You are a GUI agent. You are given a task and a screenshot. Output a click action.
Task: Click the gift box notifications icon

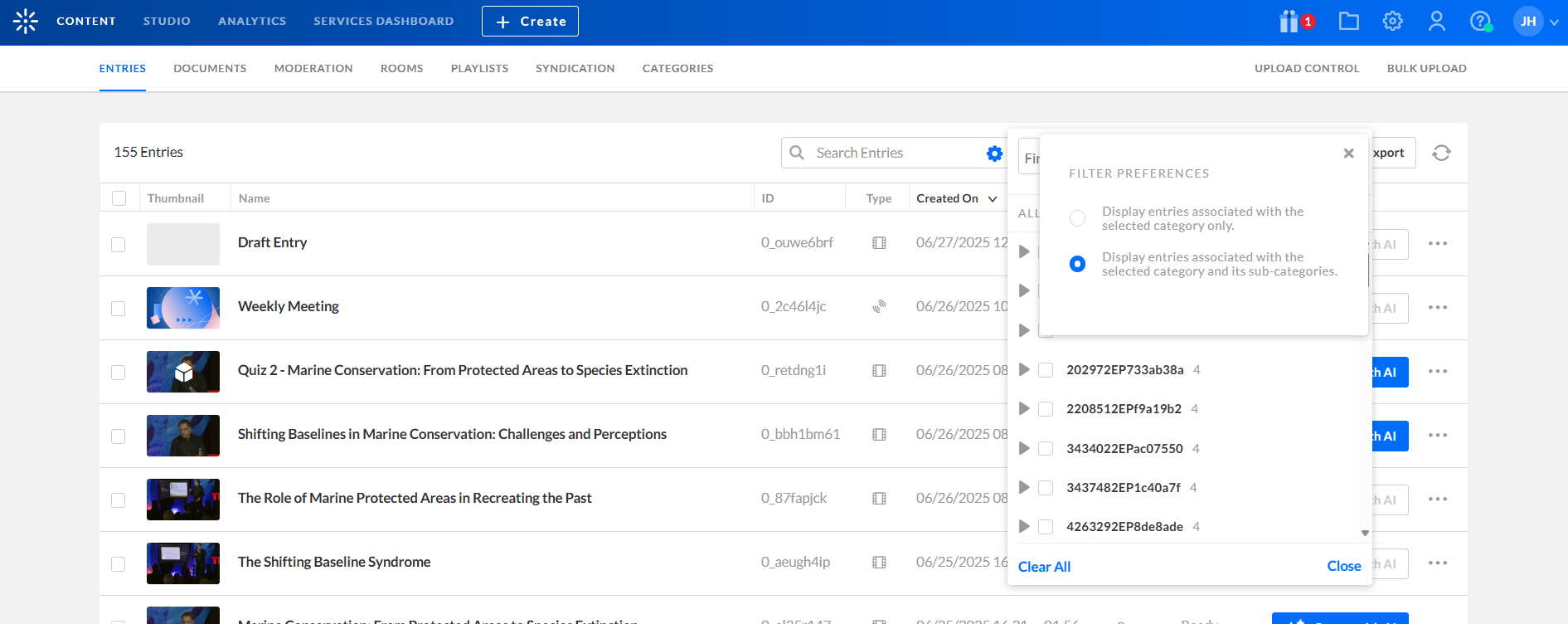1289,22
